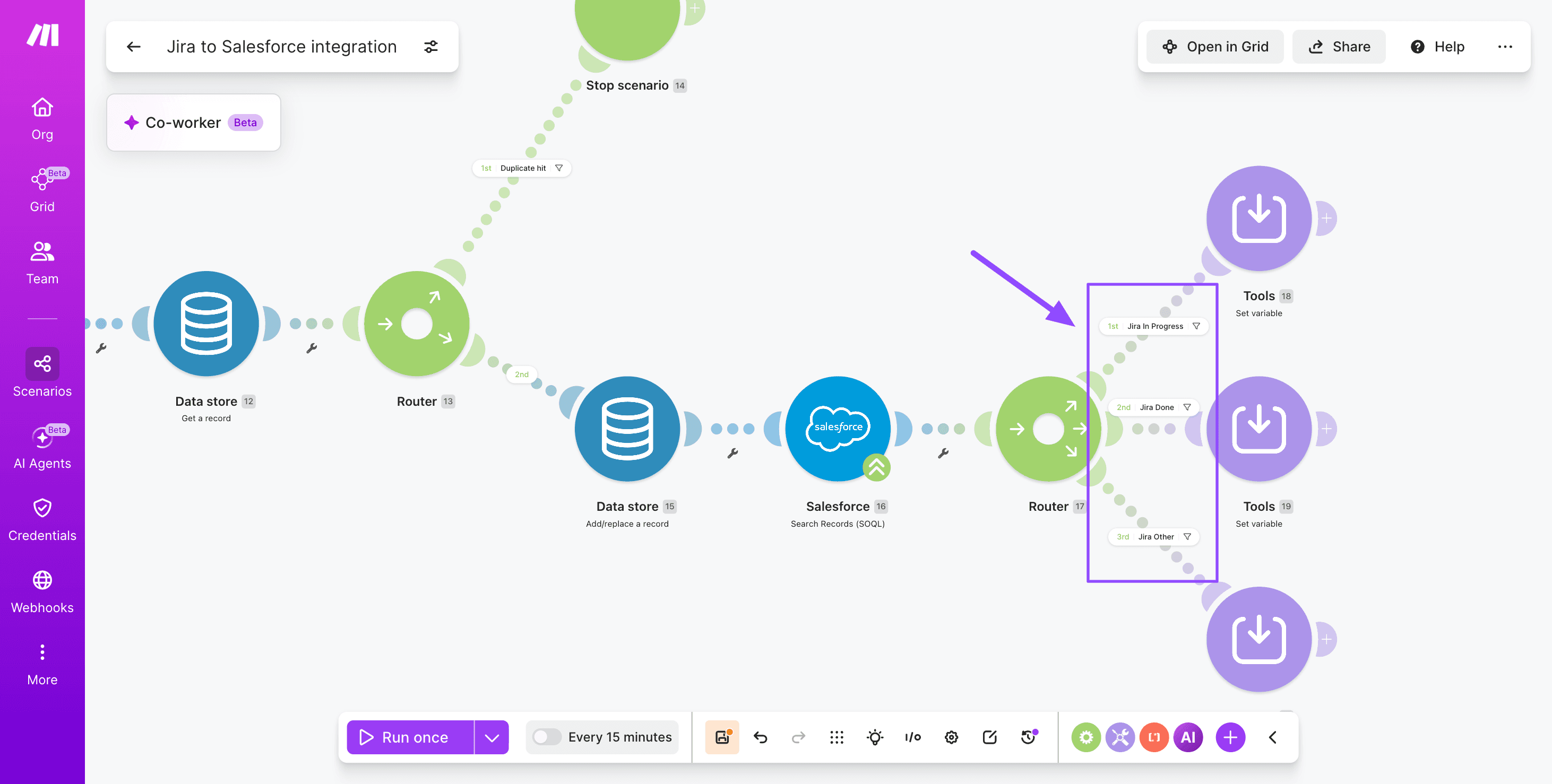1552x784 pixels.
Task: Open the Scenarios section
Action: (x=42, y=373)
